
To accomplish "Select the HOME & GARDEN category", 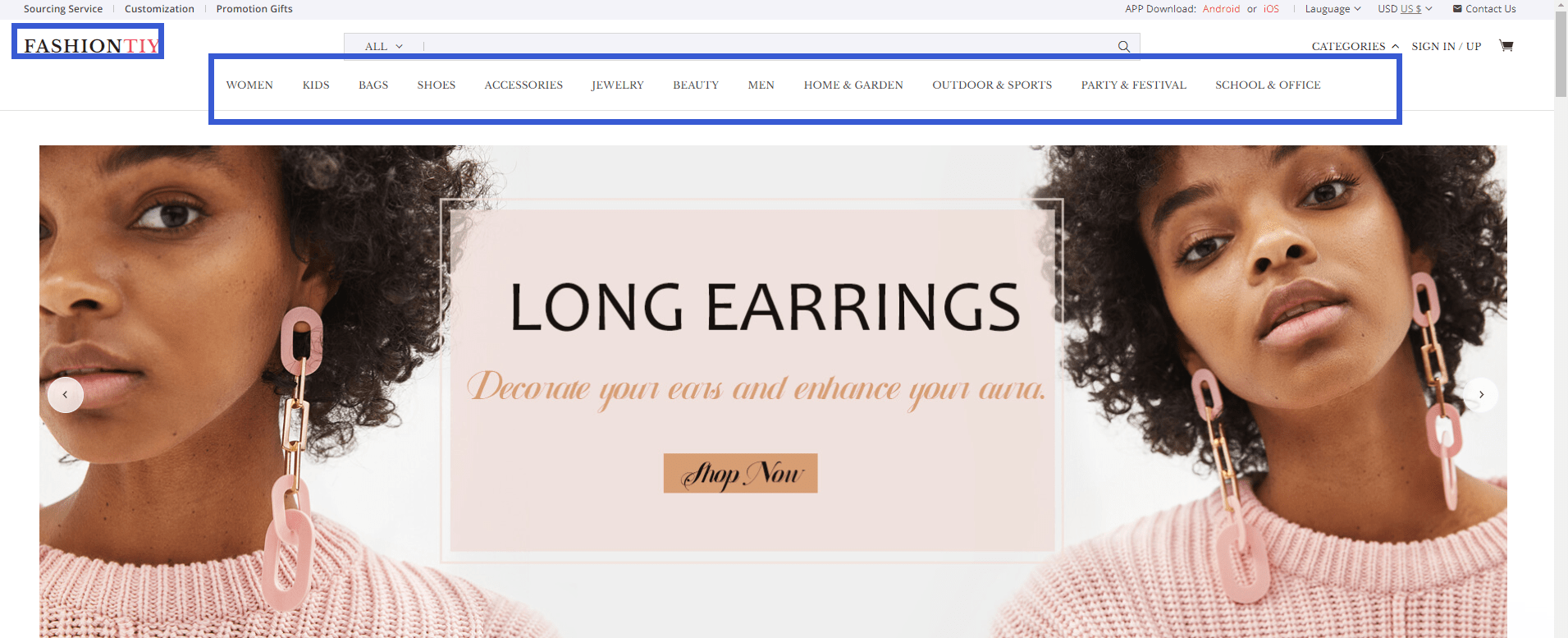I will click(853, 85).
